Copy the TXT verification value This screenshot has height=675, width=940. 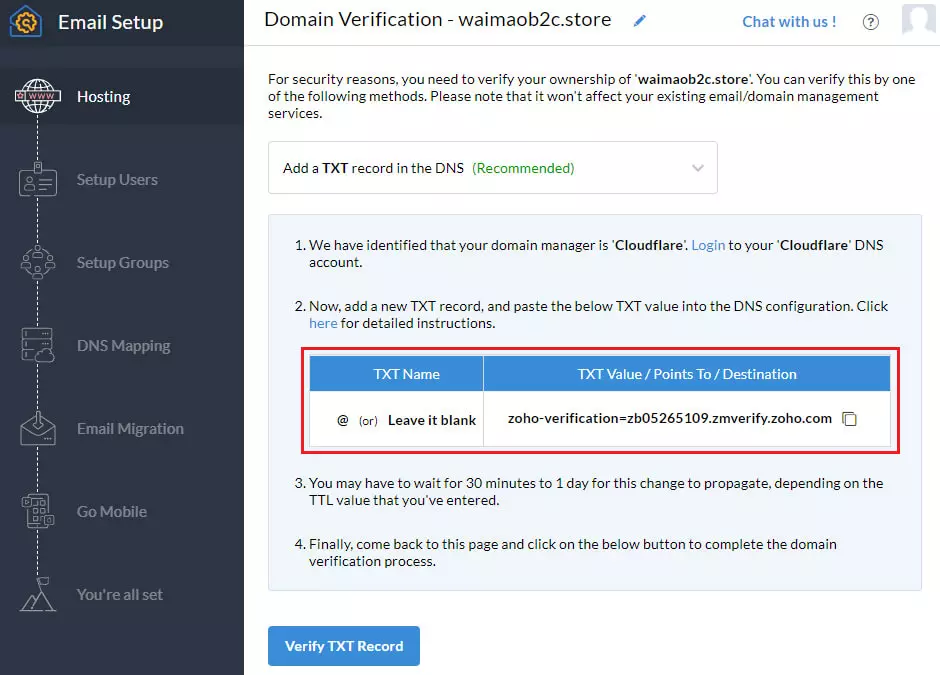(x=849, y=418)
